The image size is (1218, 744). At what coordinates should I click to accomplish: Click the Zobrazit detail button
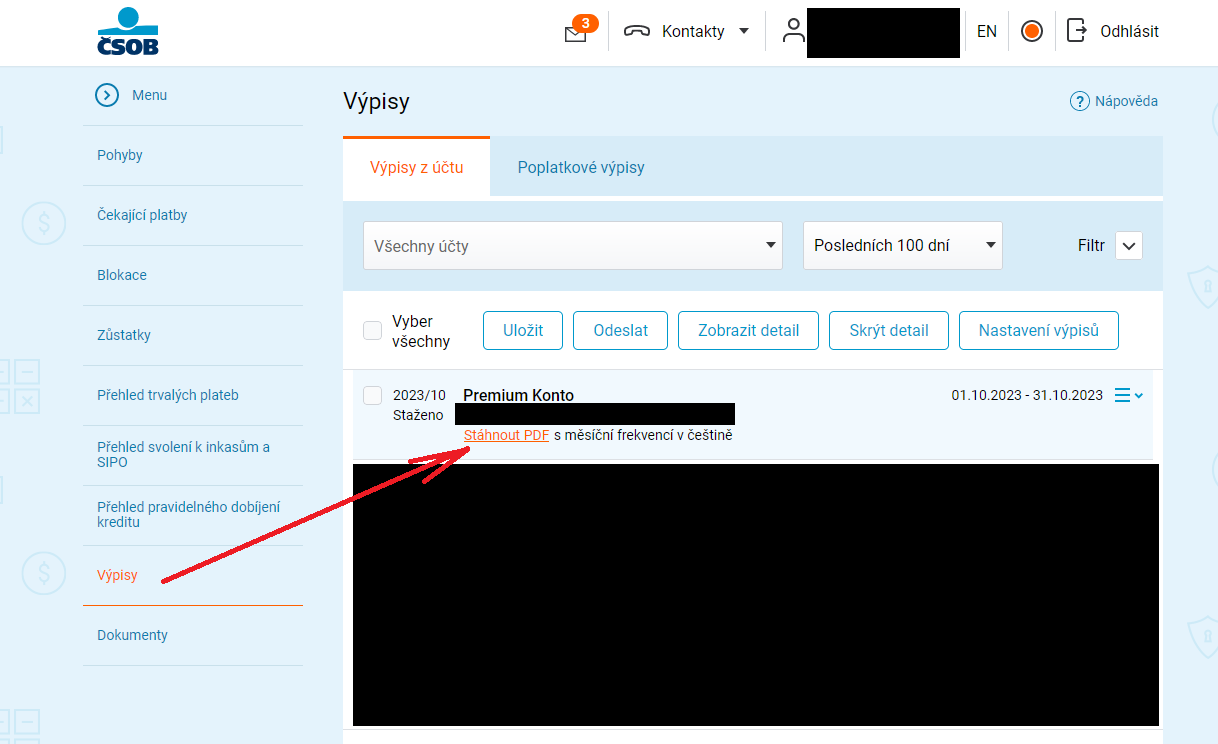pos(748,330)
